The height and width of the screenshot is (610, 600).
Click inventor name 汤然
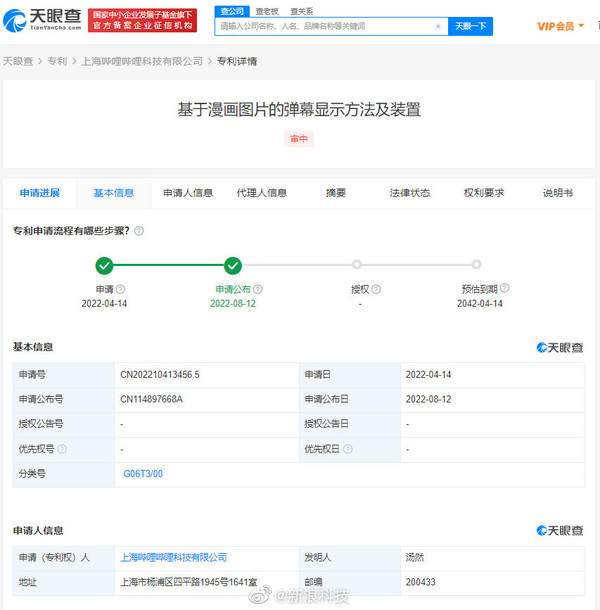click(x=414, y=557)
